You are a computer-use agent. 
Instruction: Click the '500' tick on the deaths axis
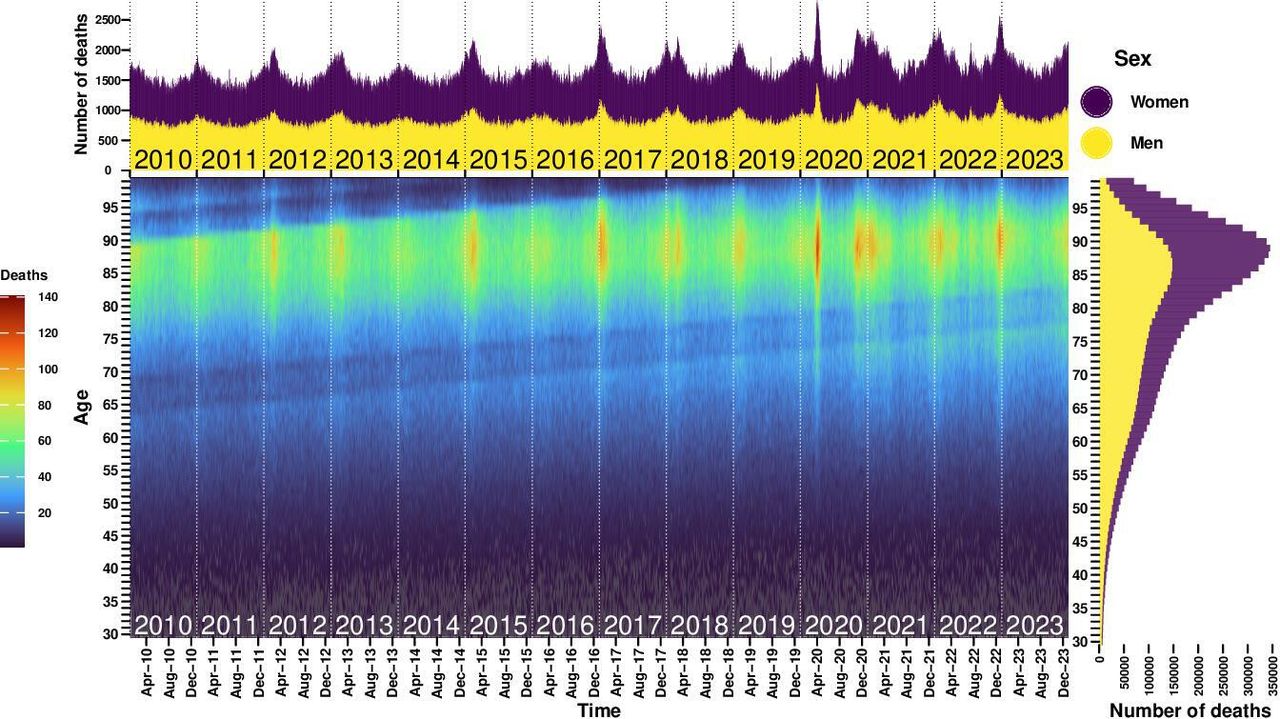(x=108, y=140)
